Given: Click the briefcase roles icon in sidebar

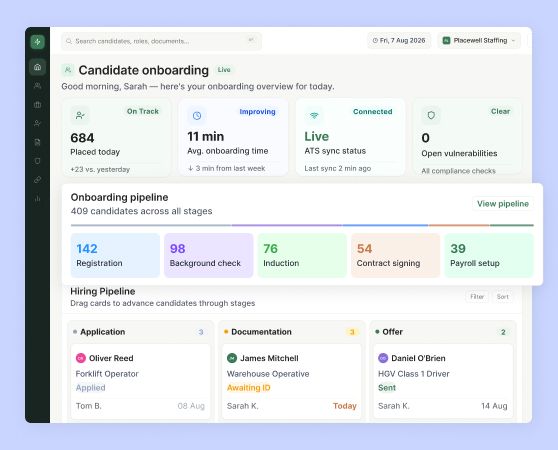Looking at the screenshot, I should [37, 105].
